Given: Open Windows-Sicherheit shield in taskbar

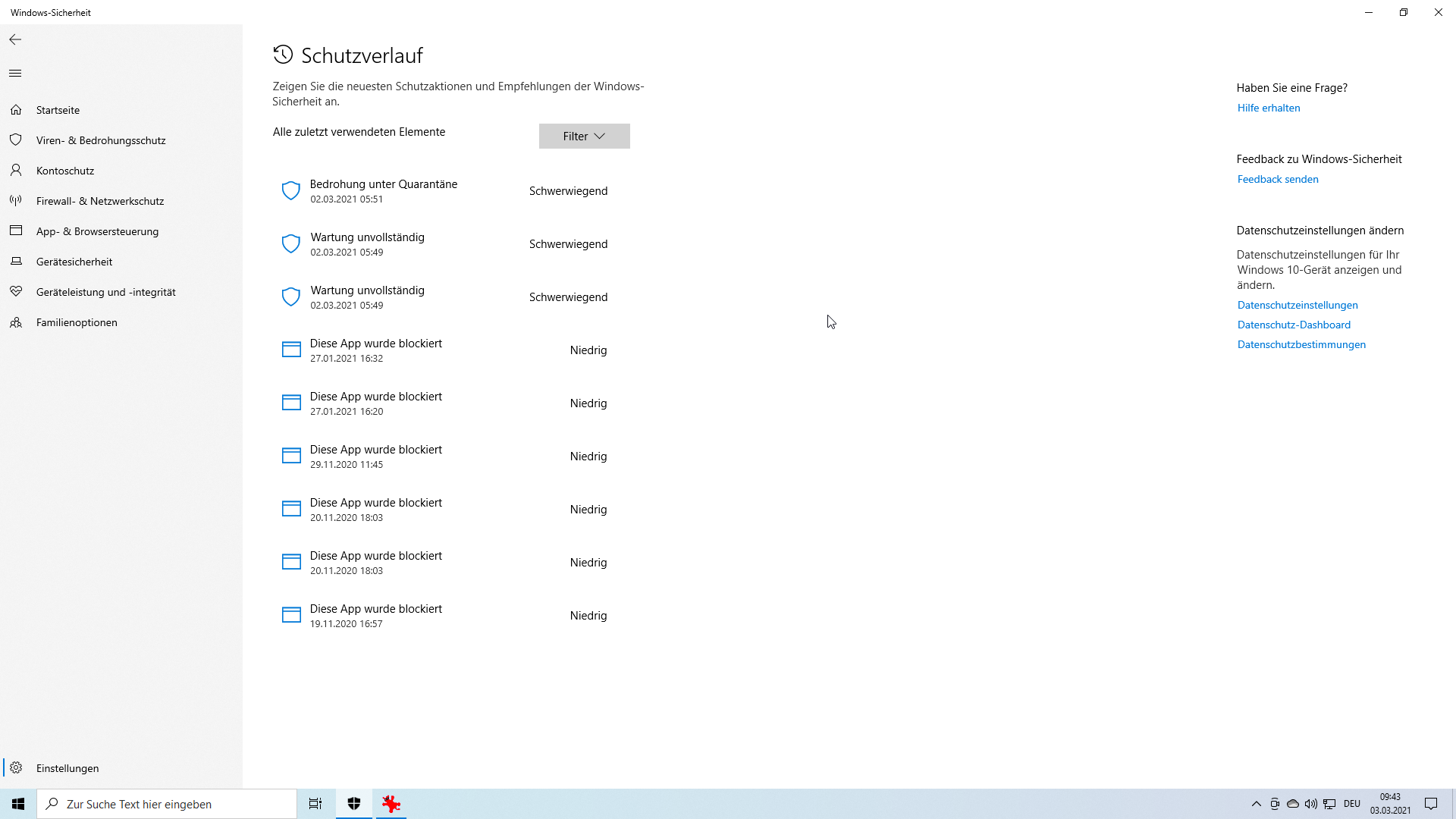Looking at the screenshot, I should click(353, 804).
